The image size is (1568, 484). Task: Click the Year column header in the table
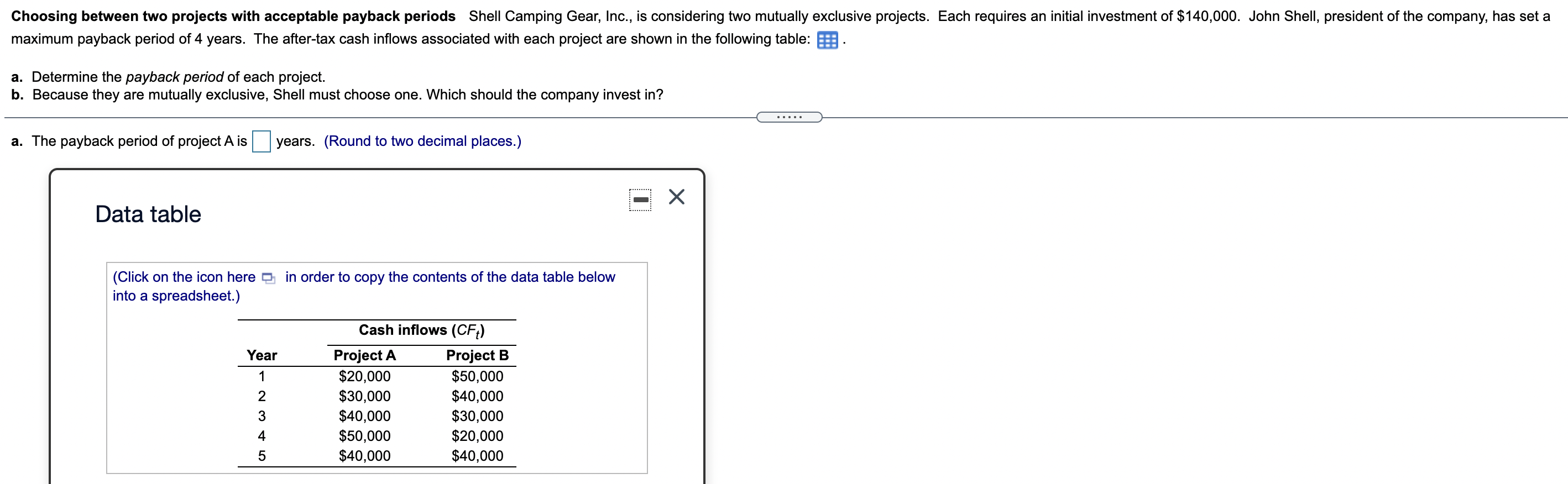(x=261, y=355)
